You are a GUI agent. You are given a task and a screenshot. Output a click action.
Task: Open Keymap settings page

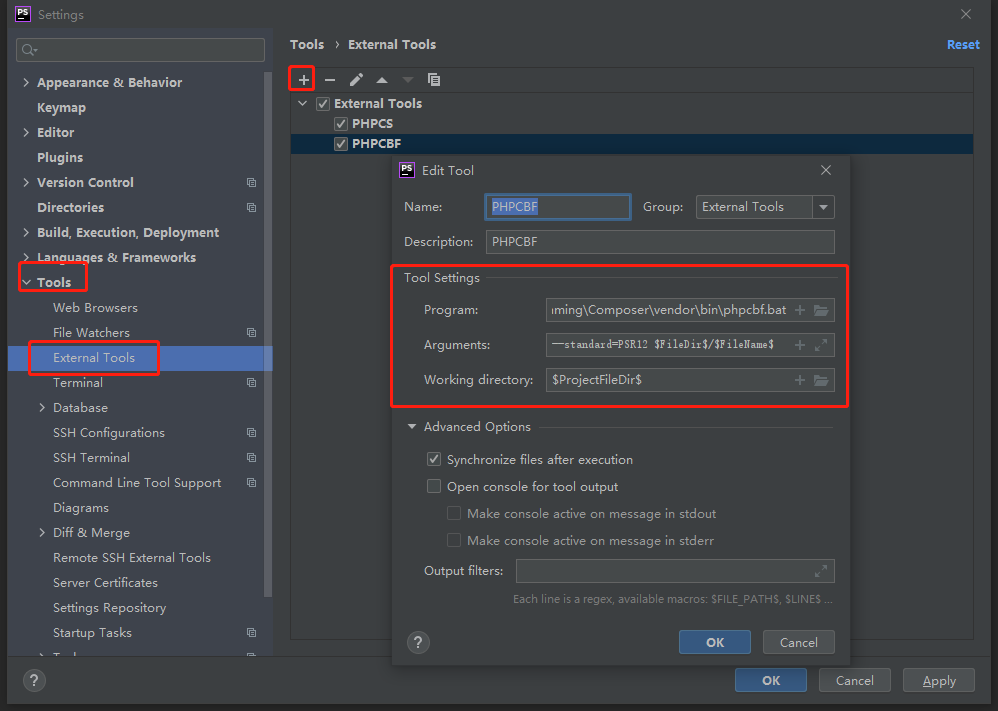(x=61, y=108)
